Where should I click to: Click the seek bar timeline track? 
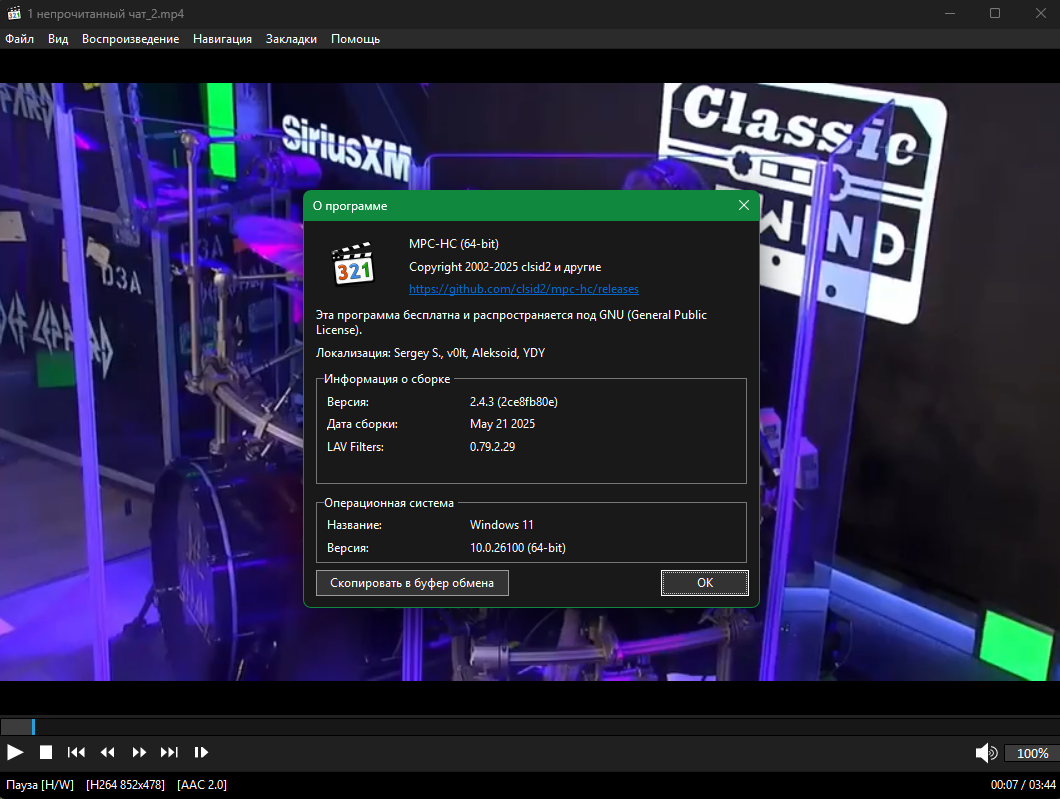point(530,727)
